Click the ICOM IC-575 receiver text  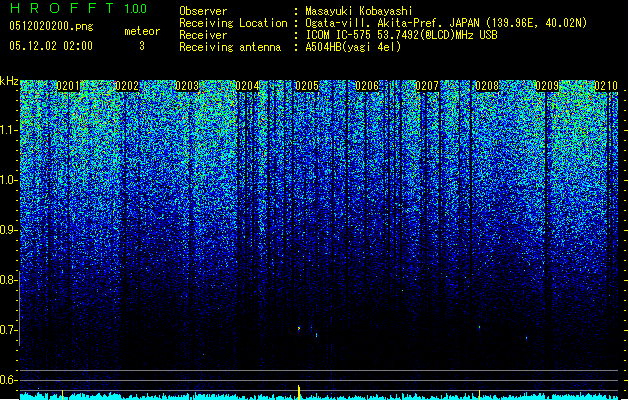401,35
